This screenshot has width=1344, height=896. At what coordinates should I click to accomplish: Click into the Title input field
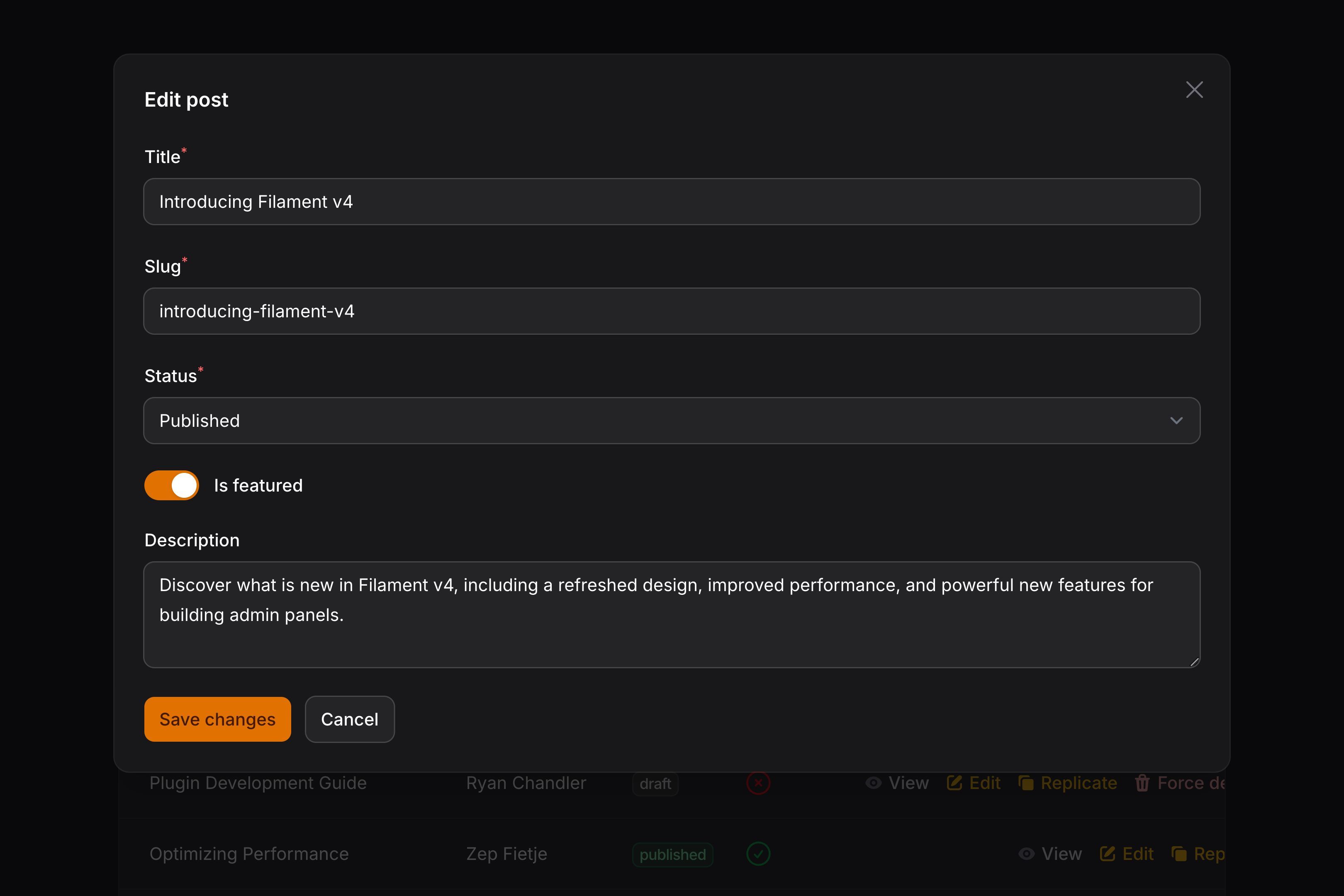[672, 202]
